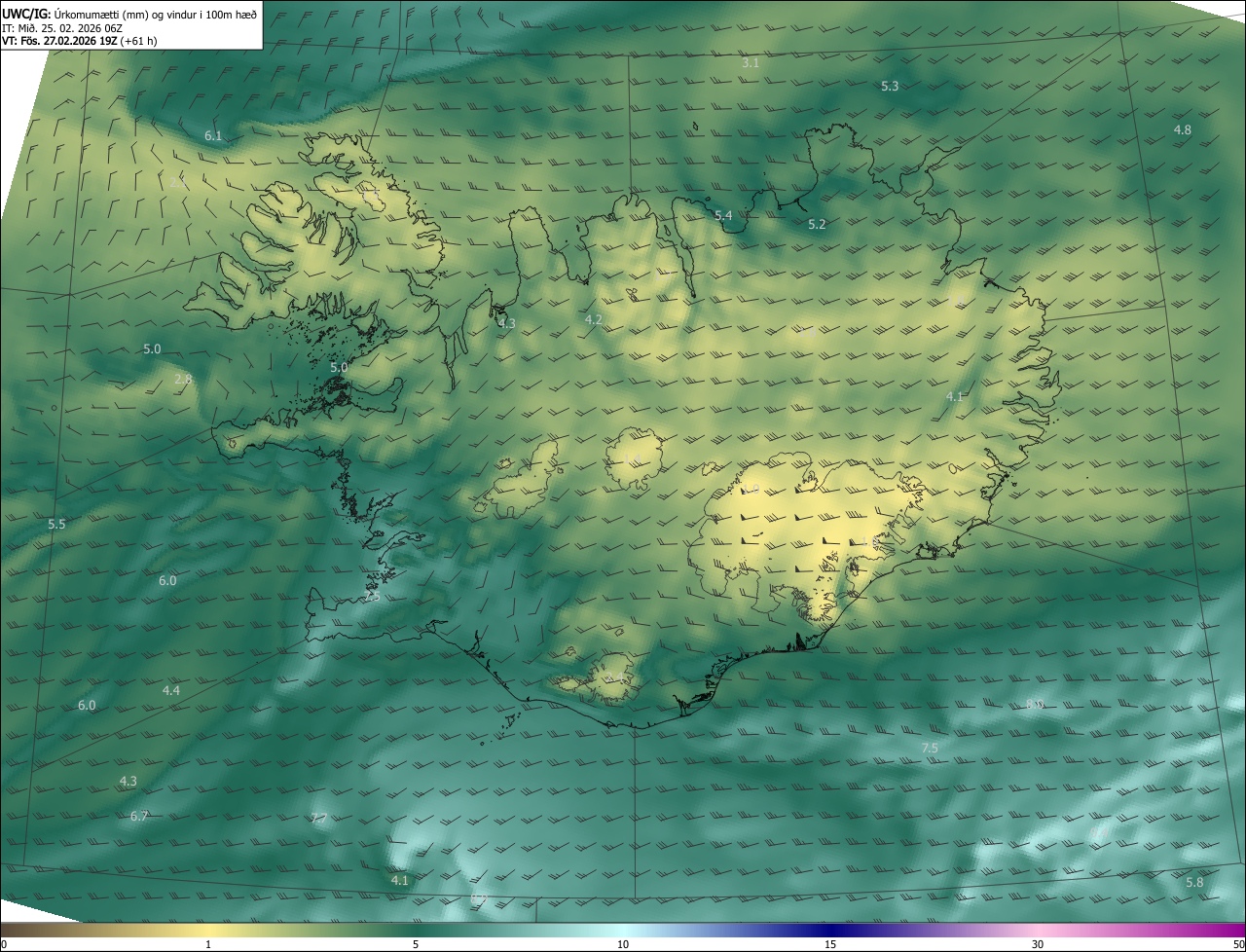Click the map value label 6.1
Viewport: 1246px width, 952px height.
coord(213,136)
